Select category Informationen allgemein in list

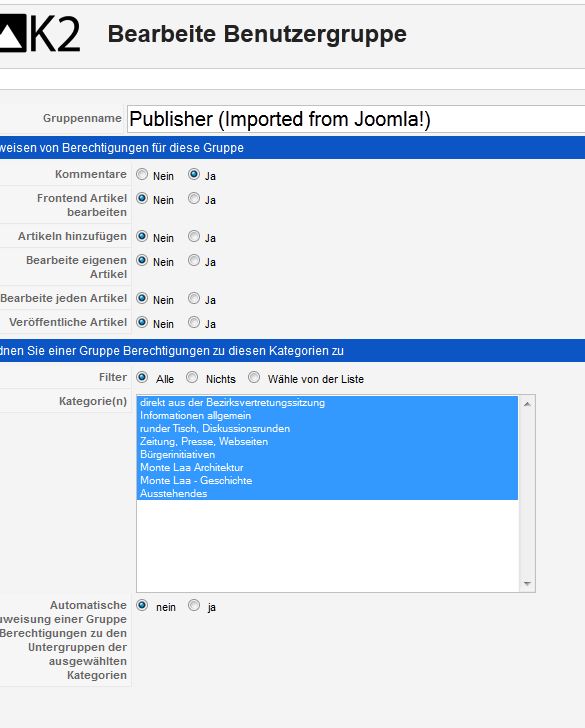click(x=327, y=416)
